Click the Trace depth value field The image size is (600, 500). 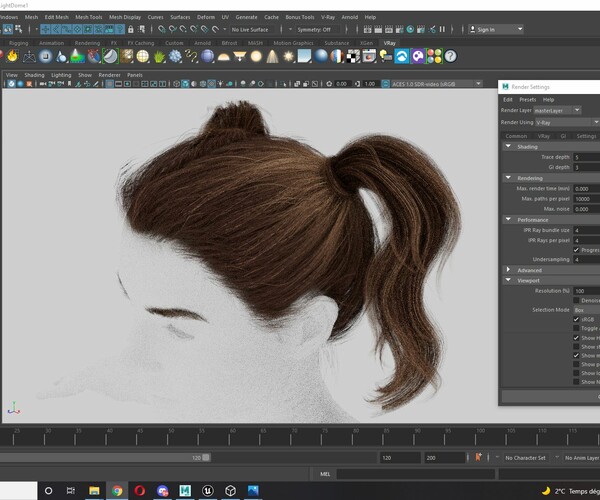(587, 157)
